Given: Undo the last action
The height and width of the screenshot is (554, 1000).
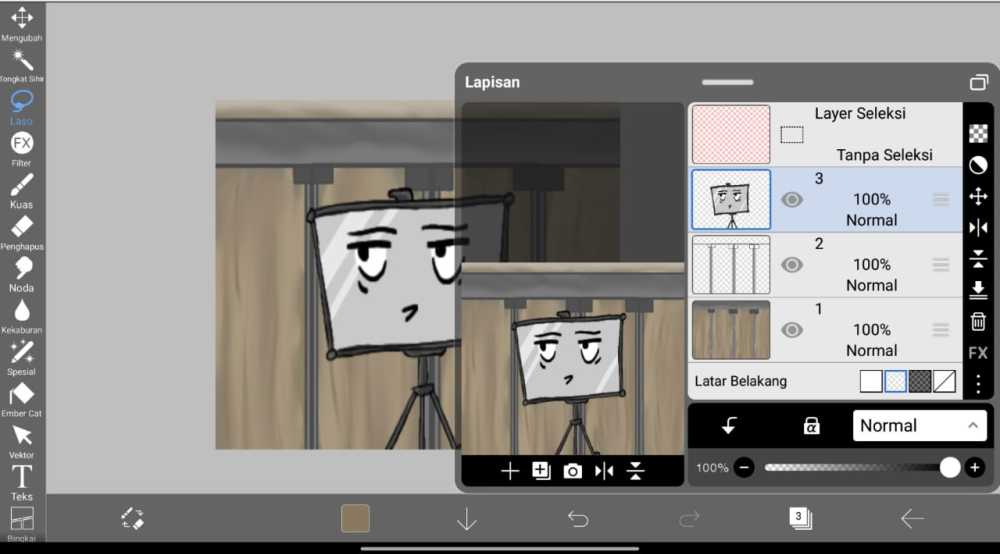Looking at the screenshot, I should pos(578,519).
